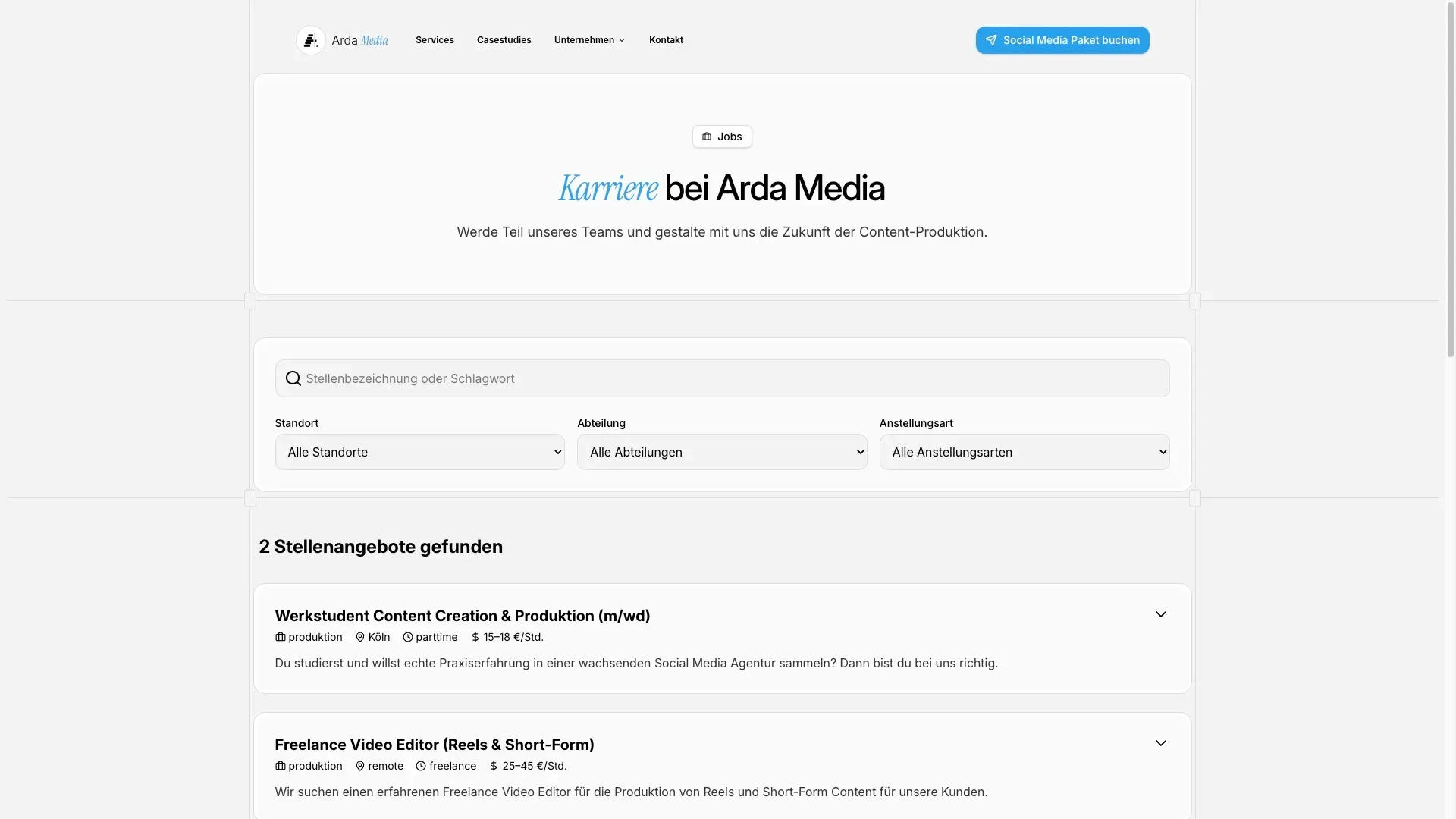Open Werkstudent Content Creation & Produktion title
The image size is (1456, 819).
pos(463,616)
